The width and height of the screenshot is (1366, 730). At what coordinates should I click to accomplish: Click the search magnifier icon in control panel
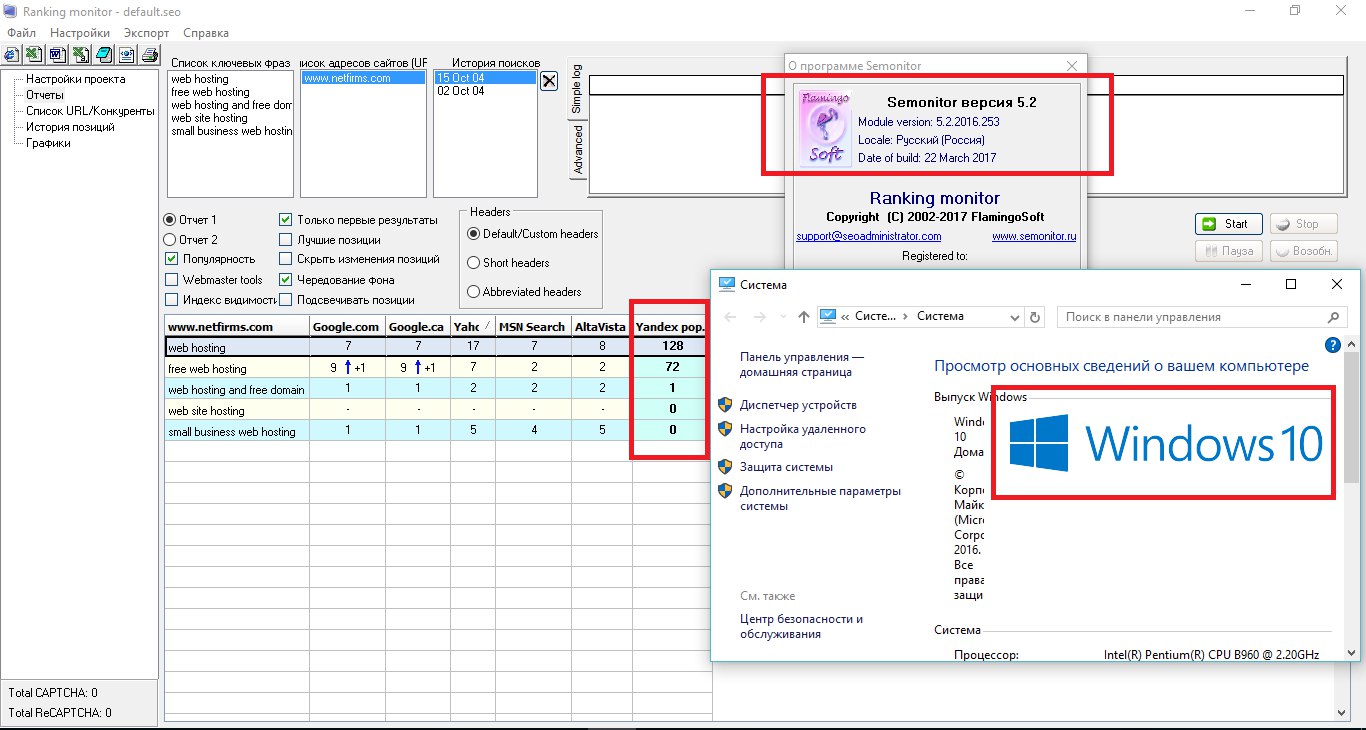[x=1332, y=317]
